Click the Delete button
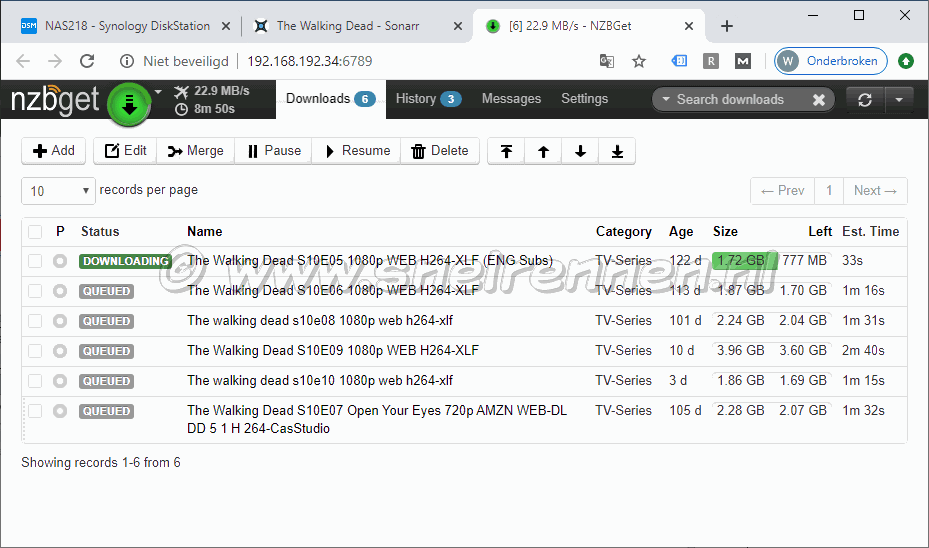The width and height of the screenshot is (929, 548). 440,151
